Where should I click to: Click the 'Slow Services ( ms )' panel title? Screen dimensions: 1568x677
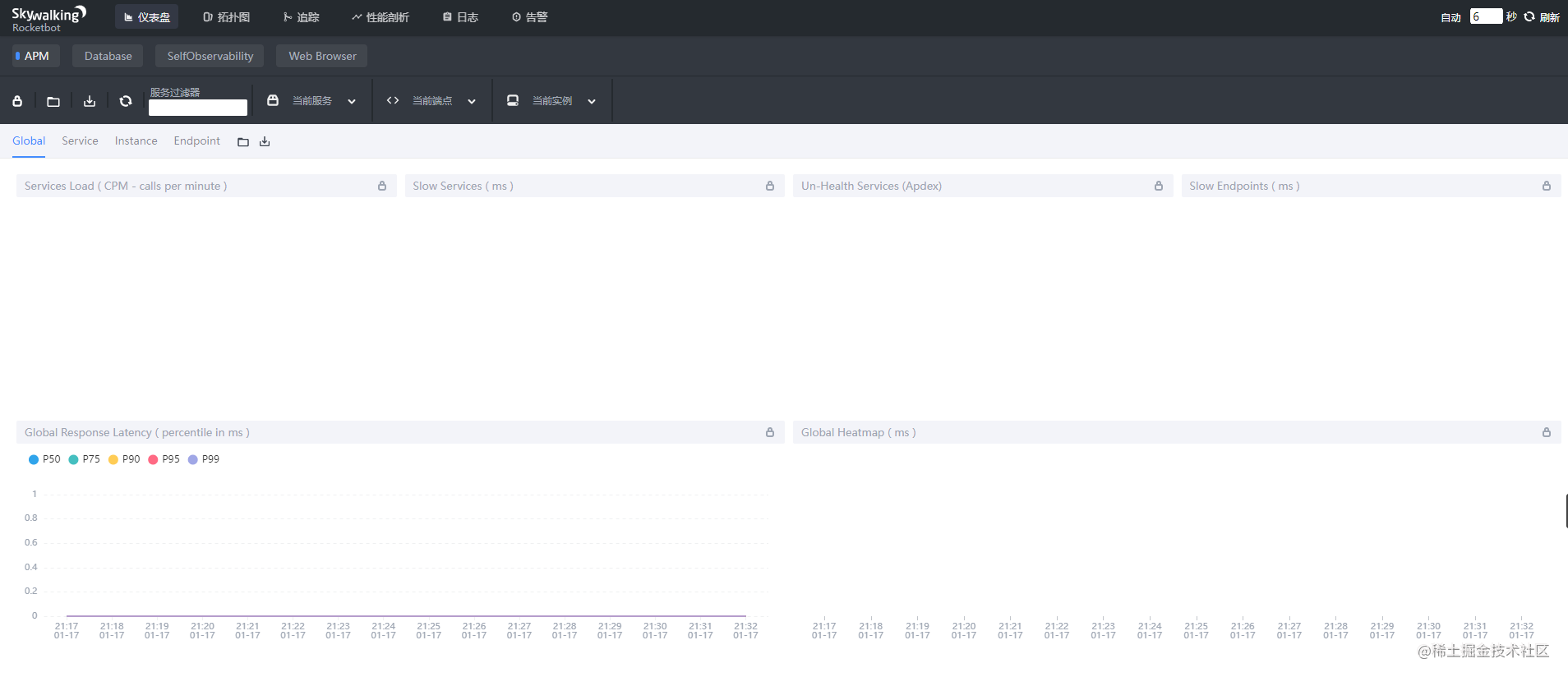[x=463, y=186]
